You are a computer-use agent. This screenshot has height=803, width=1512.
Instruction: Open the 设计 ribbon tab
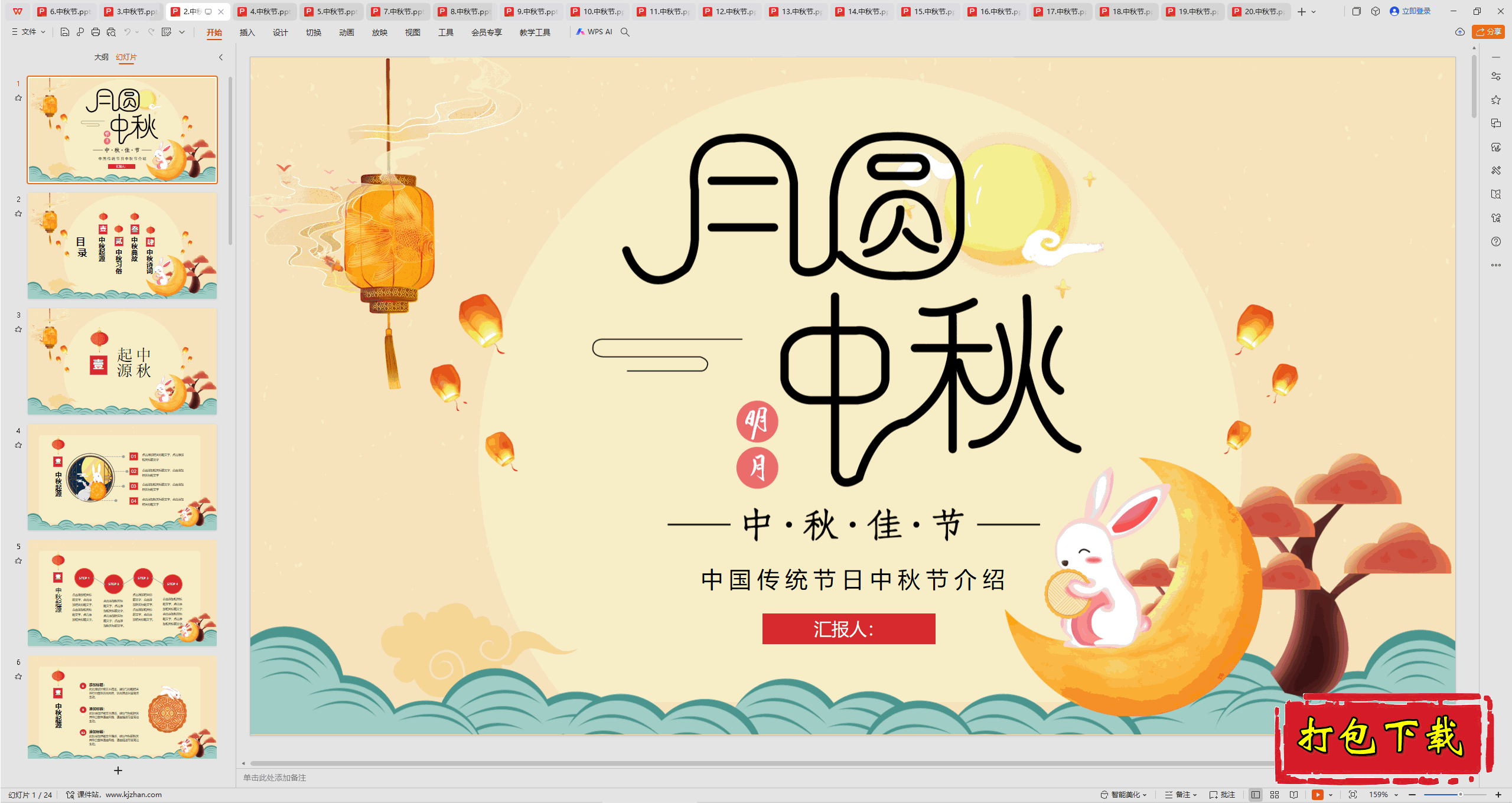280,32
